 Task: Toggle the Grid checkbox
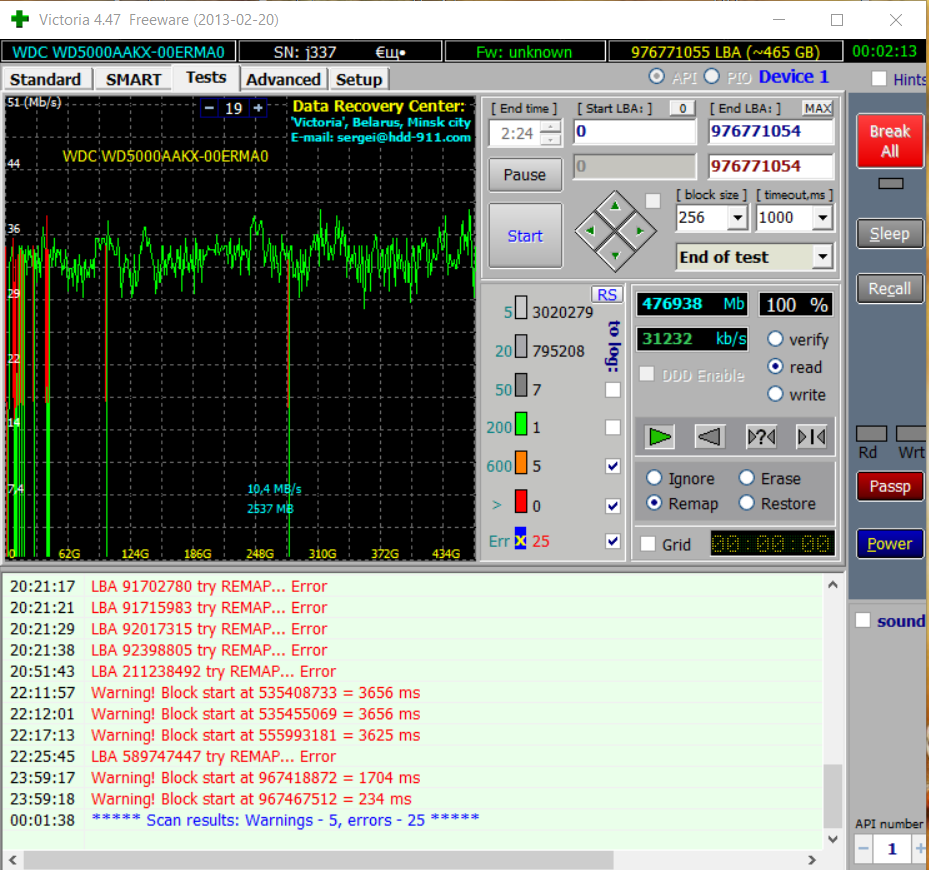(x=648, y=544)
